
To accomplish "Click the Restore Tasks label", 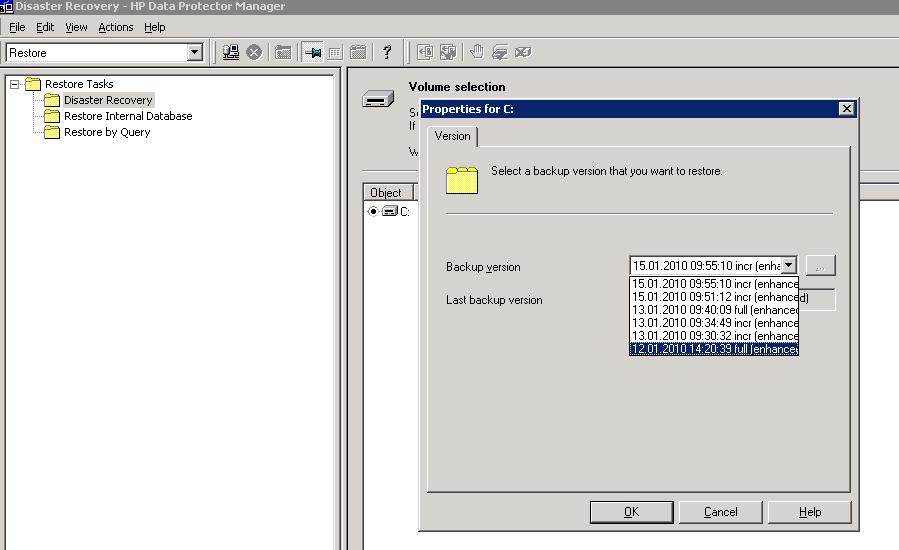I will click(x=79, y=84).
